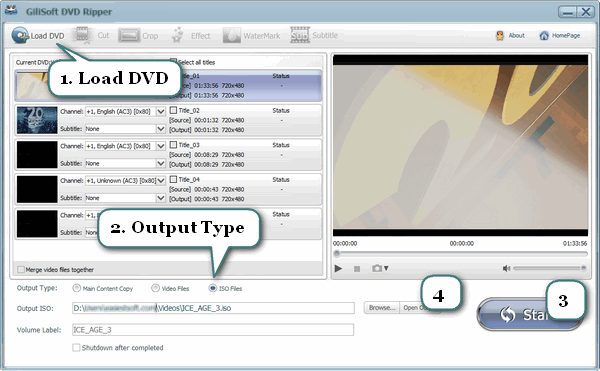Mute audio using the speaker icon
This screenshot has width=600, height=371.
[x=506, y=268]
